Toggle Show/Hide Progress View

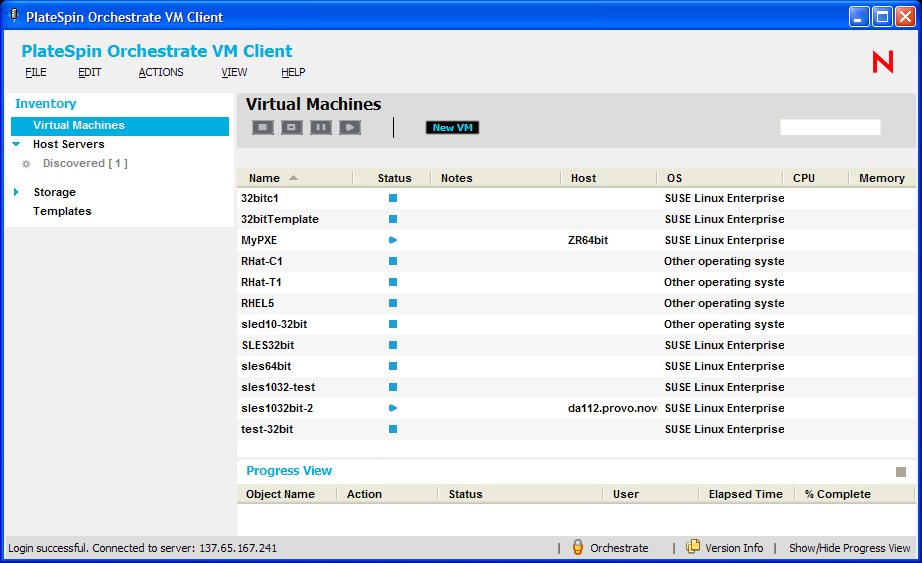pos(849,548)
